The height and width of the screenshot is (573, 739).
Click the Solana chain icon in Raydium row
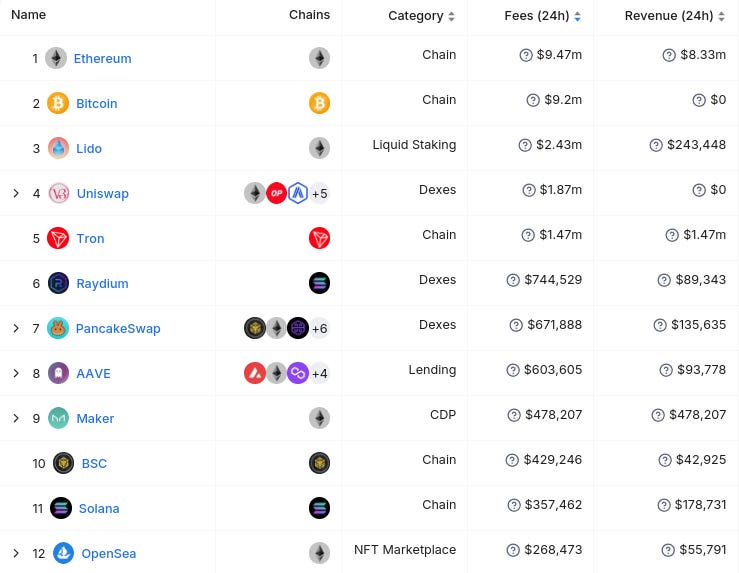click(320, 283)
